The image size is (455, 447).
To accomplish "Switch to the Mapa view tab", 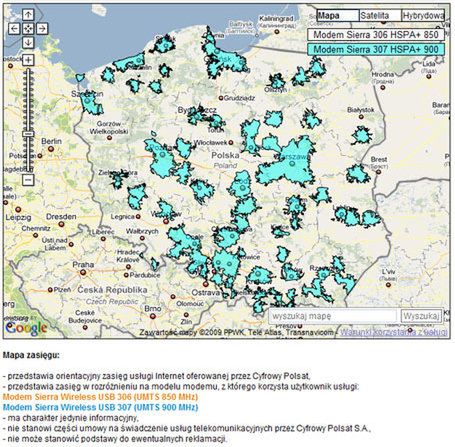I will click(x=338, y=16).
